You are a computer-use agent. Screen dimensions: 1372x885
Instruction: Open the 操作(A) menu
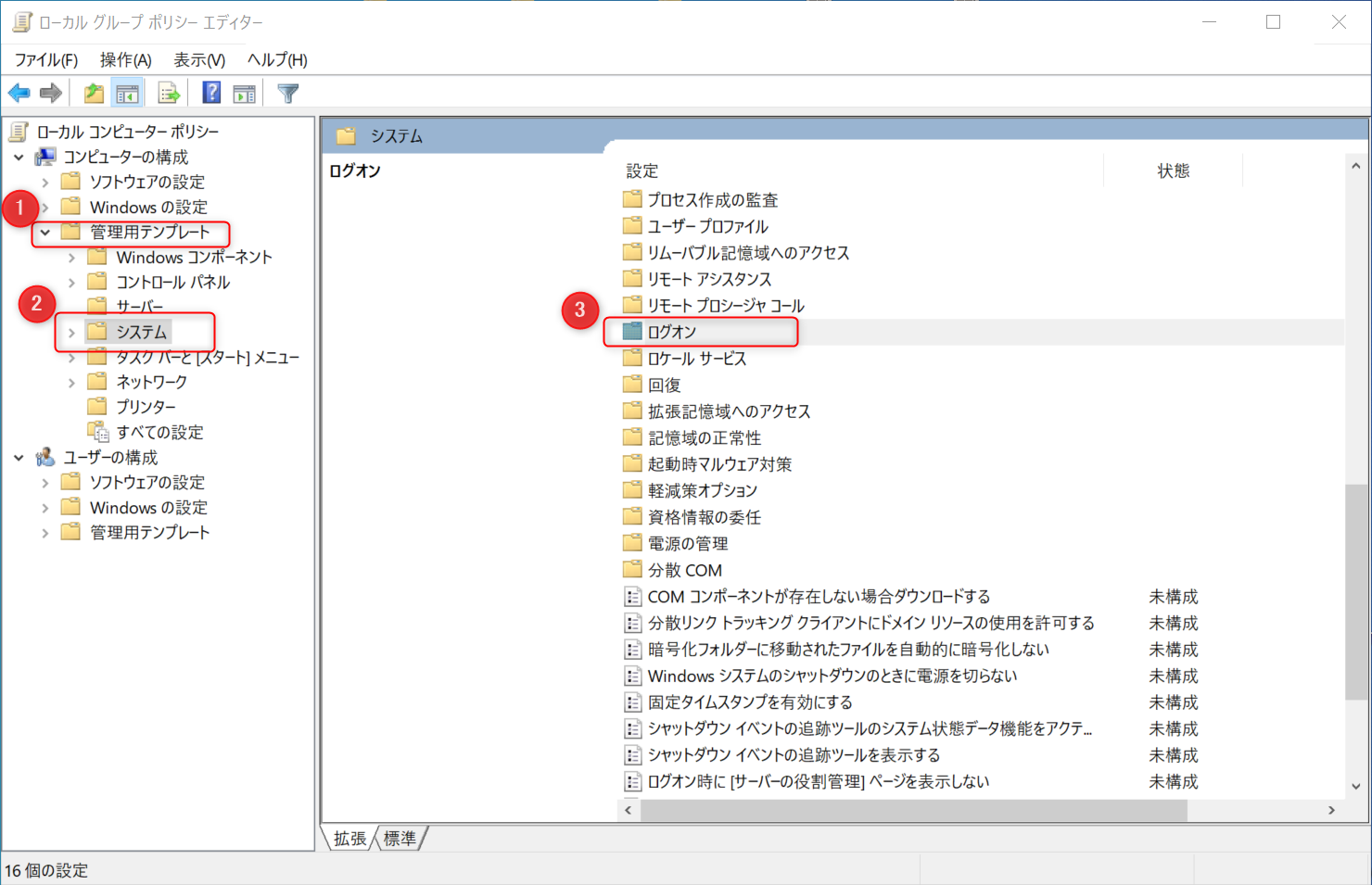coord(125,59)
